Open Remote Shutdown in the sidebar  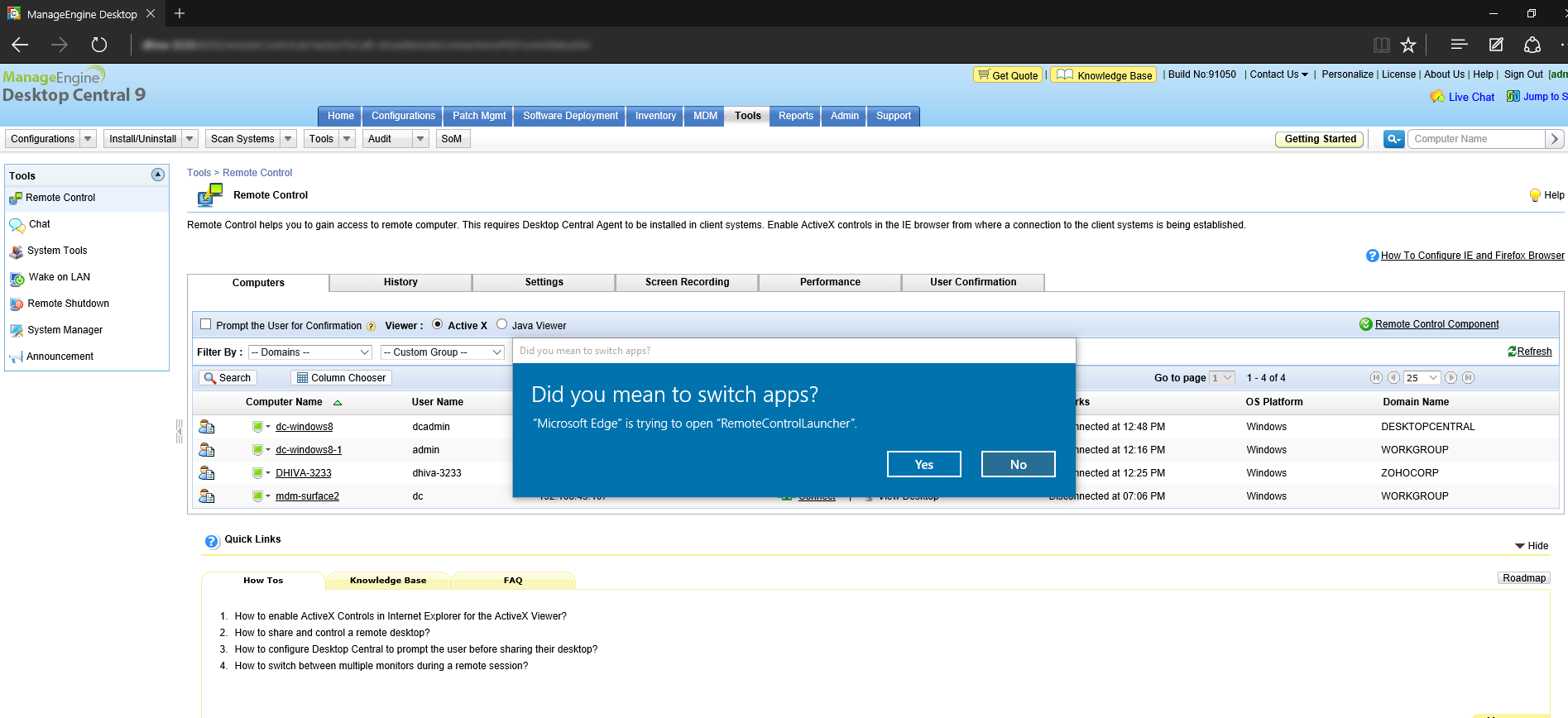[68, 304]
